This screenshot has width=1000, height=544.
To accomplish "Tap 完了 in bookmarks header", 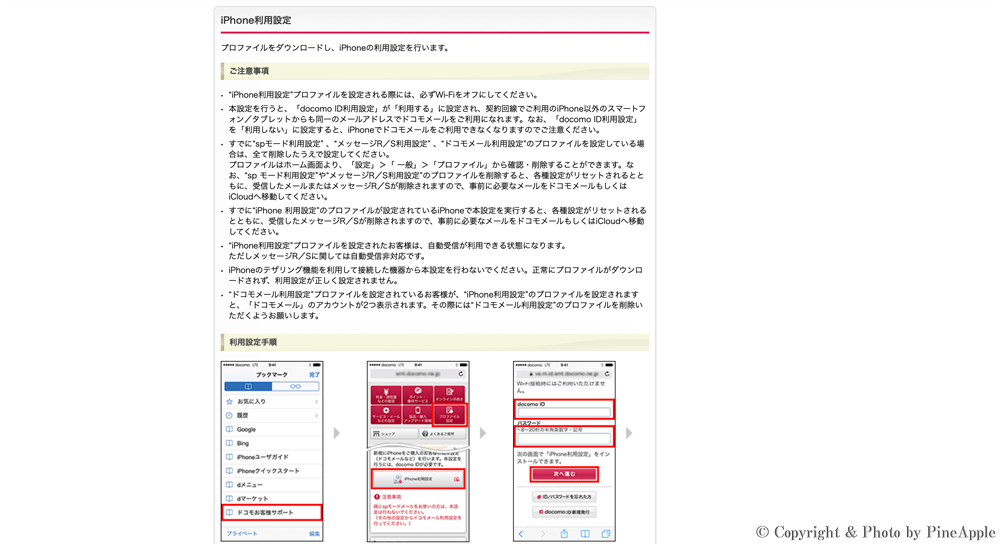I will [x=314, y=375].
